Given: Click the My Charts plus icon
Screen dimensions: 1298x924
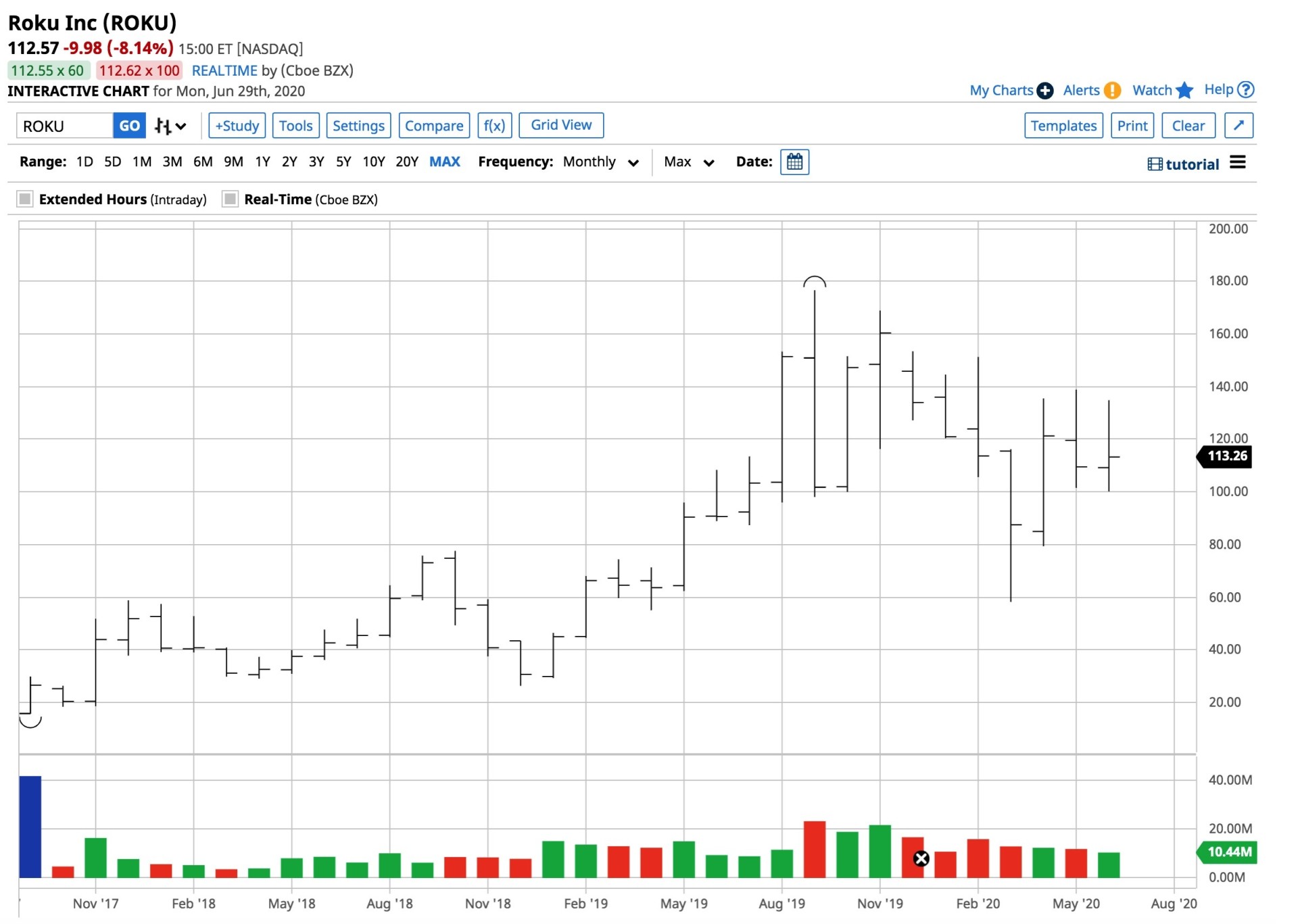Looking at the screenshot, I should [x=1045, y=91].
